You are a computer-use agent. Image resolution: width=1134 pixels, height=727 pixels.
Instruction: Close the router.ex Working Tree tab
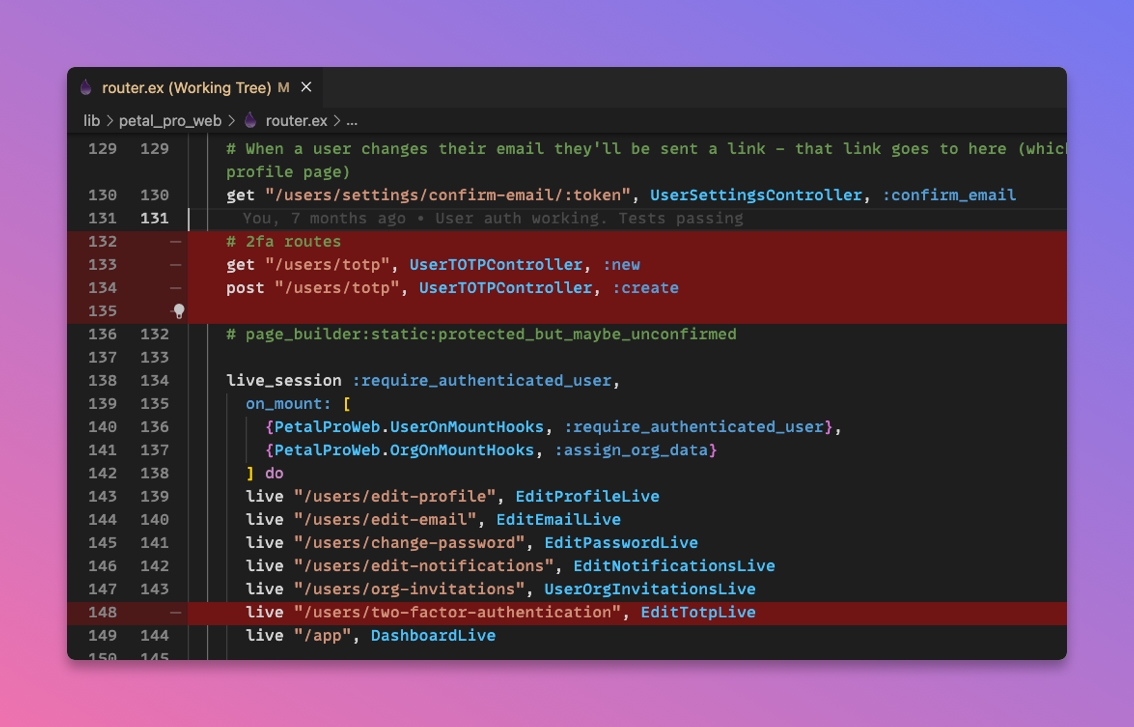pos(306,88)
